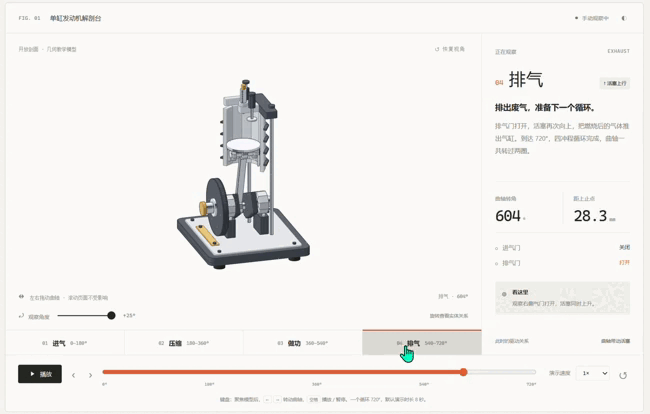The image size is (650, 414).
Task: Step back with the left chevron arrow
Action: click(x=73, y=375)
